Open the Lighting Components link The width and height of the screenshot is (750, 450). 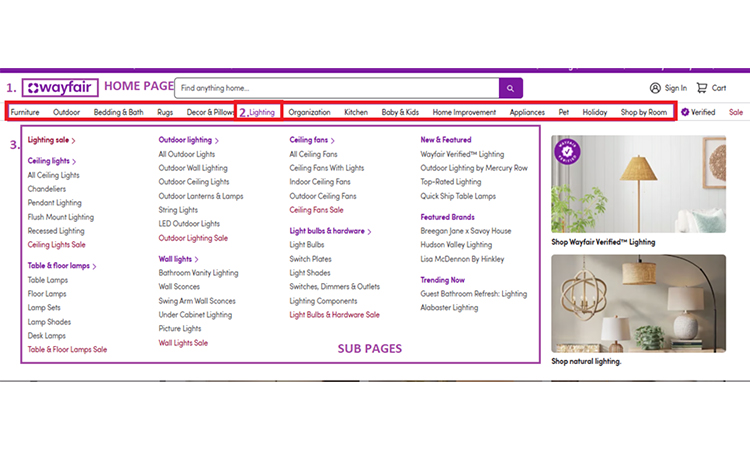[x=323, y=301]
